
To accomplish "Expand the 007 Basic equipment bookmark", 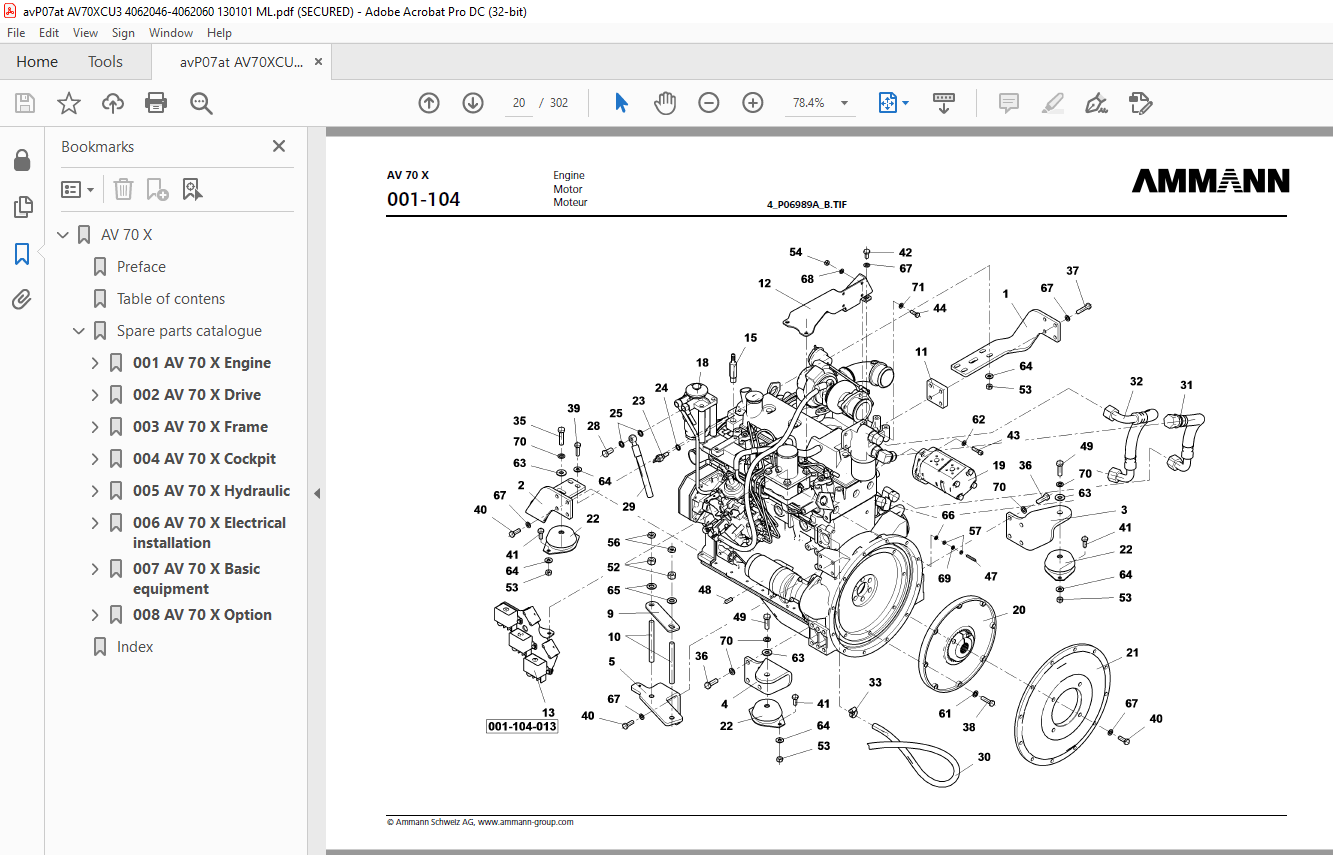I will click(95, 569).
